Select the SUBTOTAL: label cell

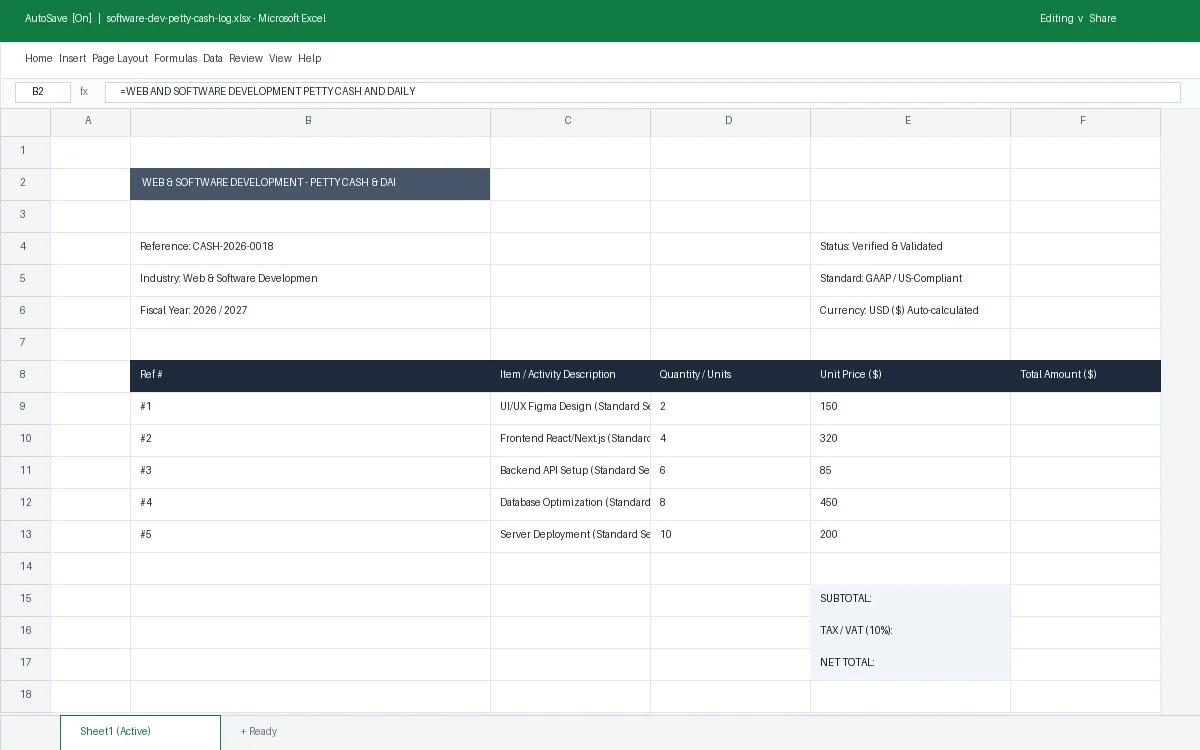pyautogui.click(x=910, y=599)
